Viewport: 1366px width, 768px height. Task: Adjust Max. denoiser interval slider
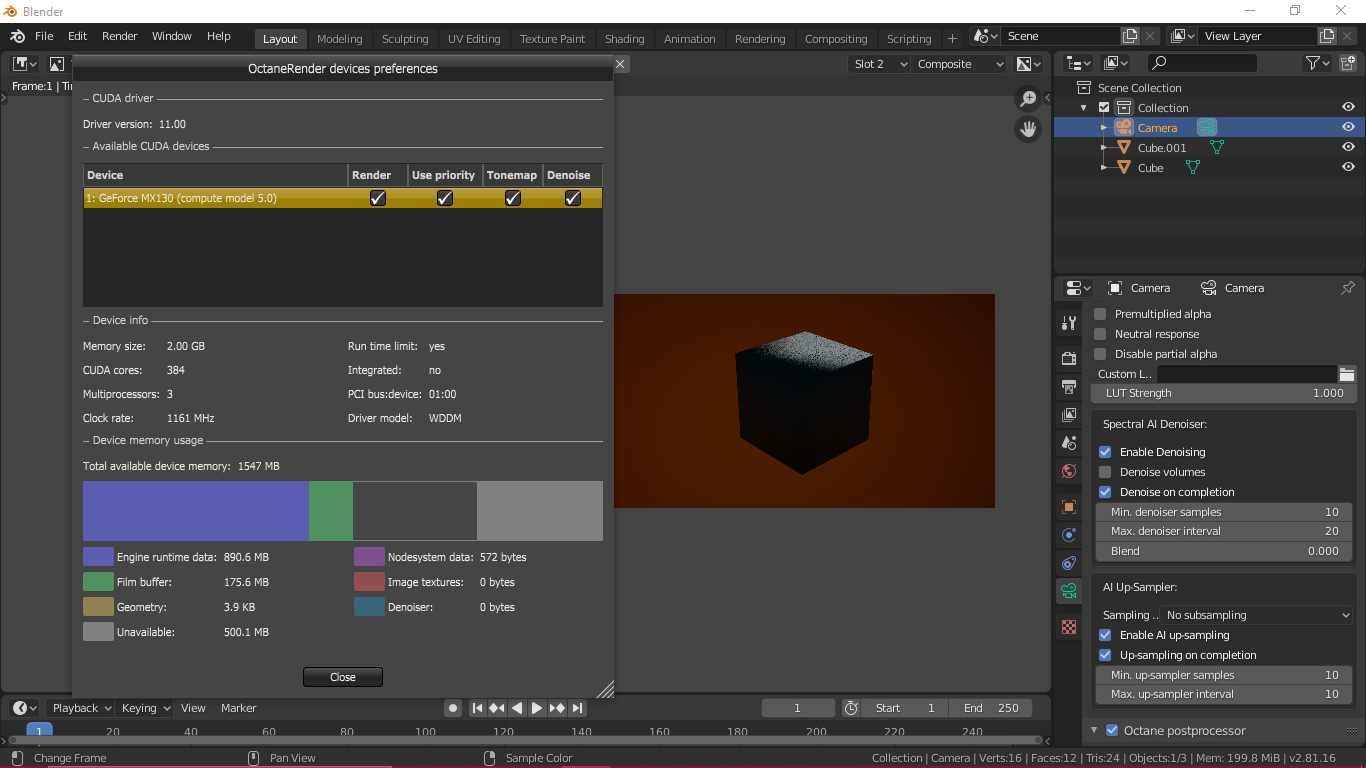(x=1225, y=531)
